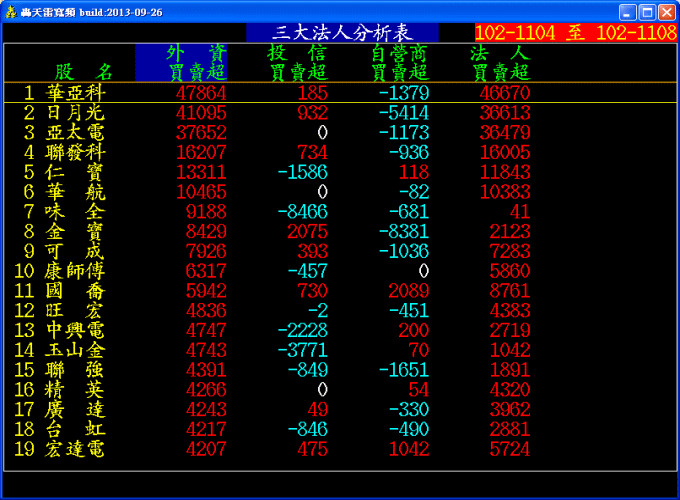Click foreign net buy value 37652
680x500 pixels.
[201, 133]
